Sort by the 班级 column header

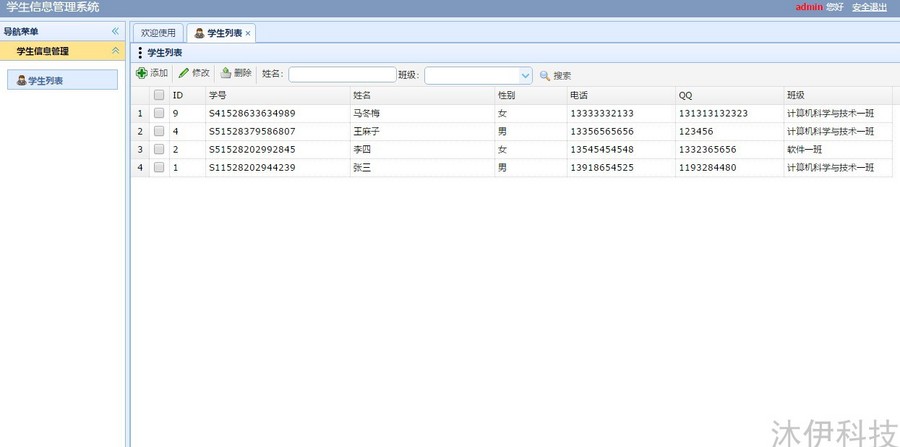(838, 95)
